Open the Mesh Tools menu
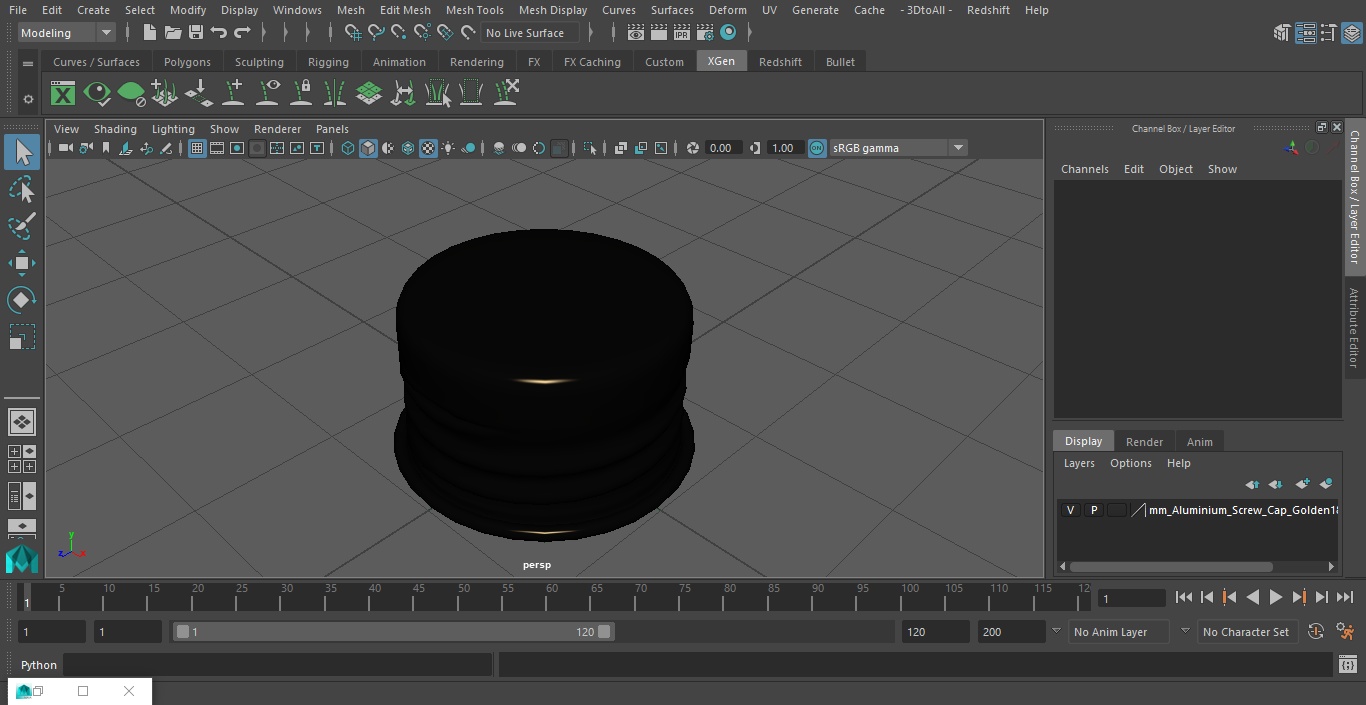This screenshot has height=705, width=1366. pos(474,10)
